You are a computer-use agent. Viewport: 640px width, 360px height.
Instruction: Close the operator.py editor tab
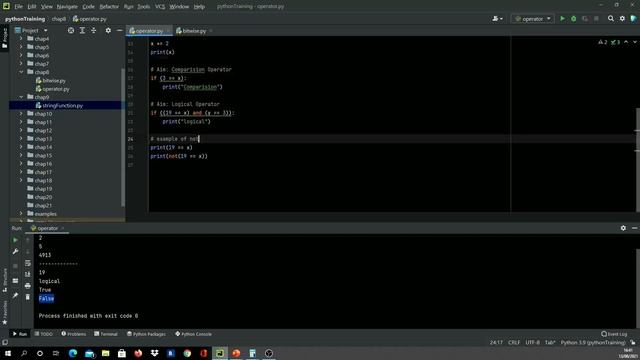click(168, 31)
